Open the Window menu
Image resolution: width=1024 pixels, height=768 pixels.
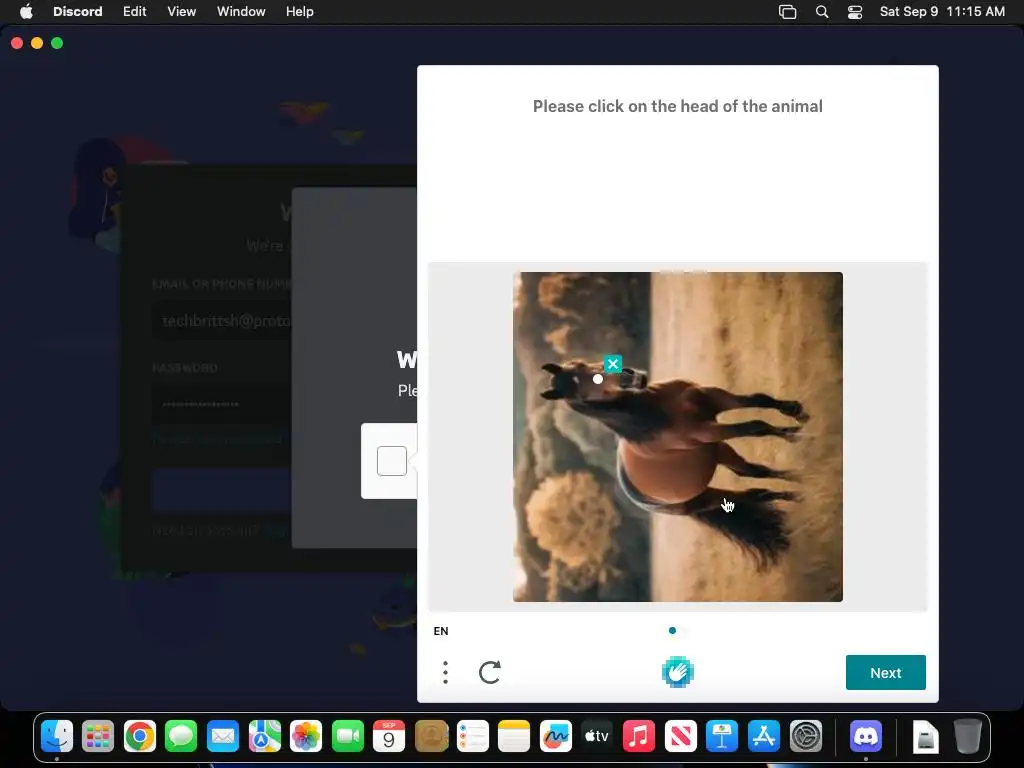(x=241, y=12)
